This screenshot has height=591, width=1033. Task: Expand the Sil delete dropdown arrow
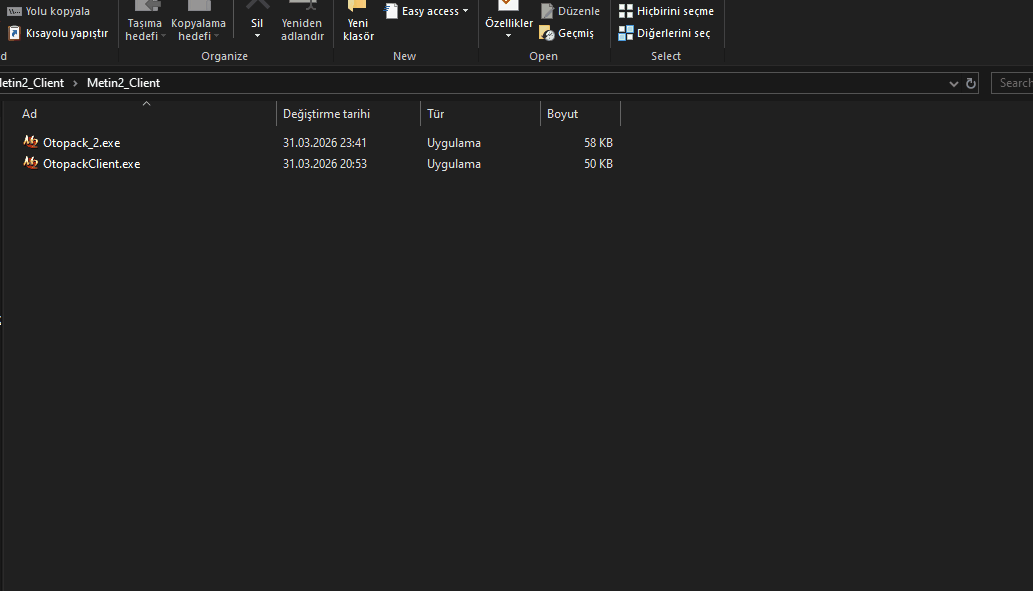tap(257, 36)
